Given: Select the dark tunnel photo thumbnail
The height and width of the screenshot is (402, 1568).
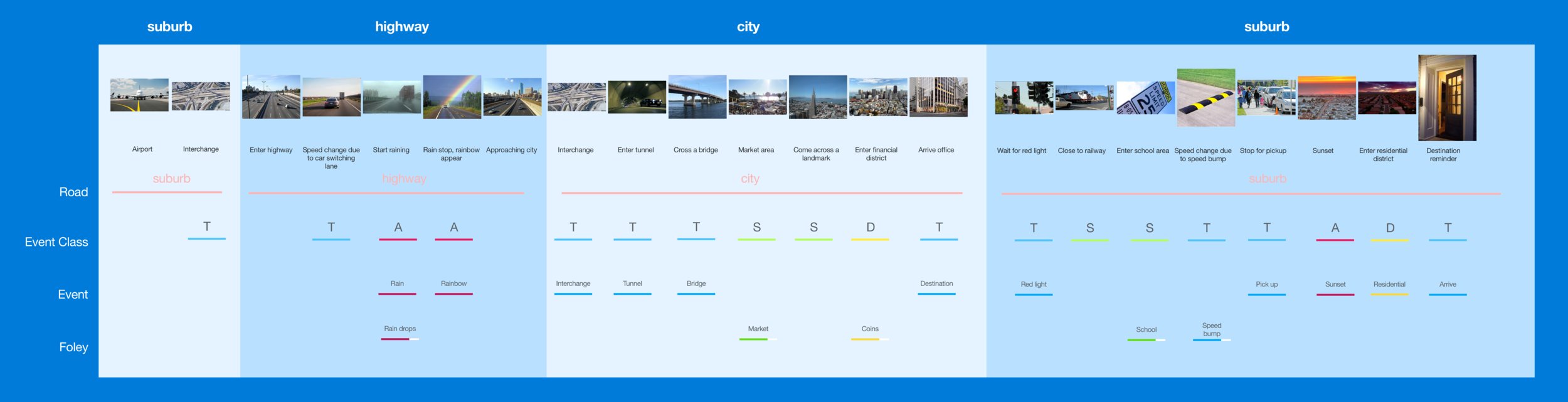Looking at the screenshot, I should (637, 97).
